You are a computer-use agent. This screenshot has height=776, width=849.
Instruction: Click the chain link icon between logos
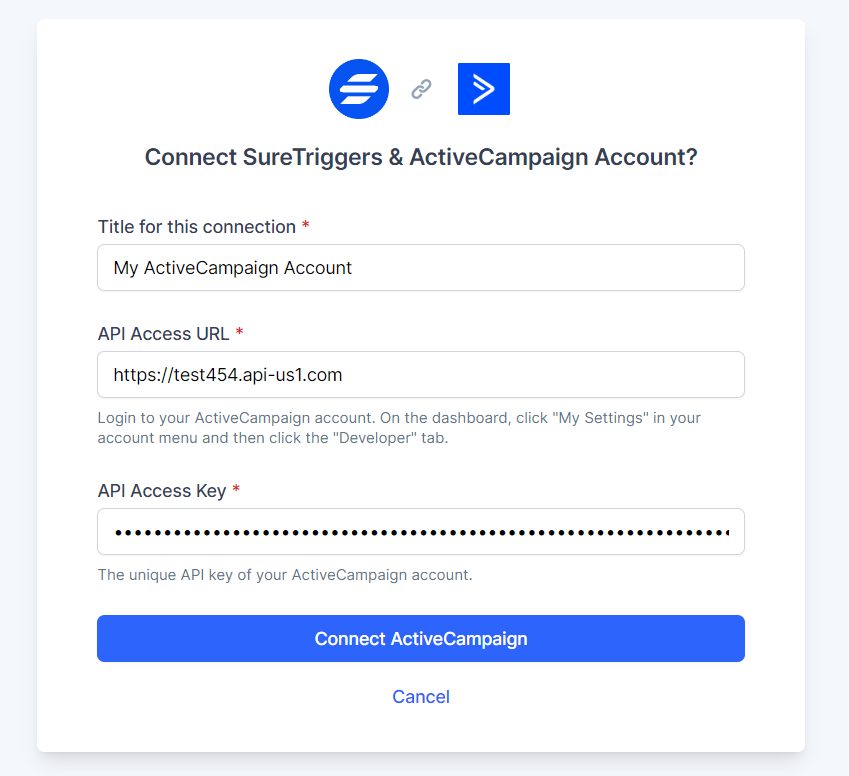tap(421, 90)
